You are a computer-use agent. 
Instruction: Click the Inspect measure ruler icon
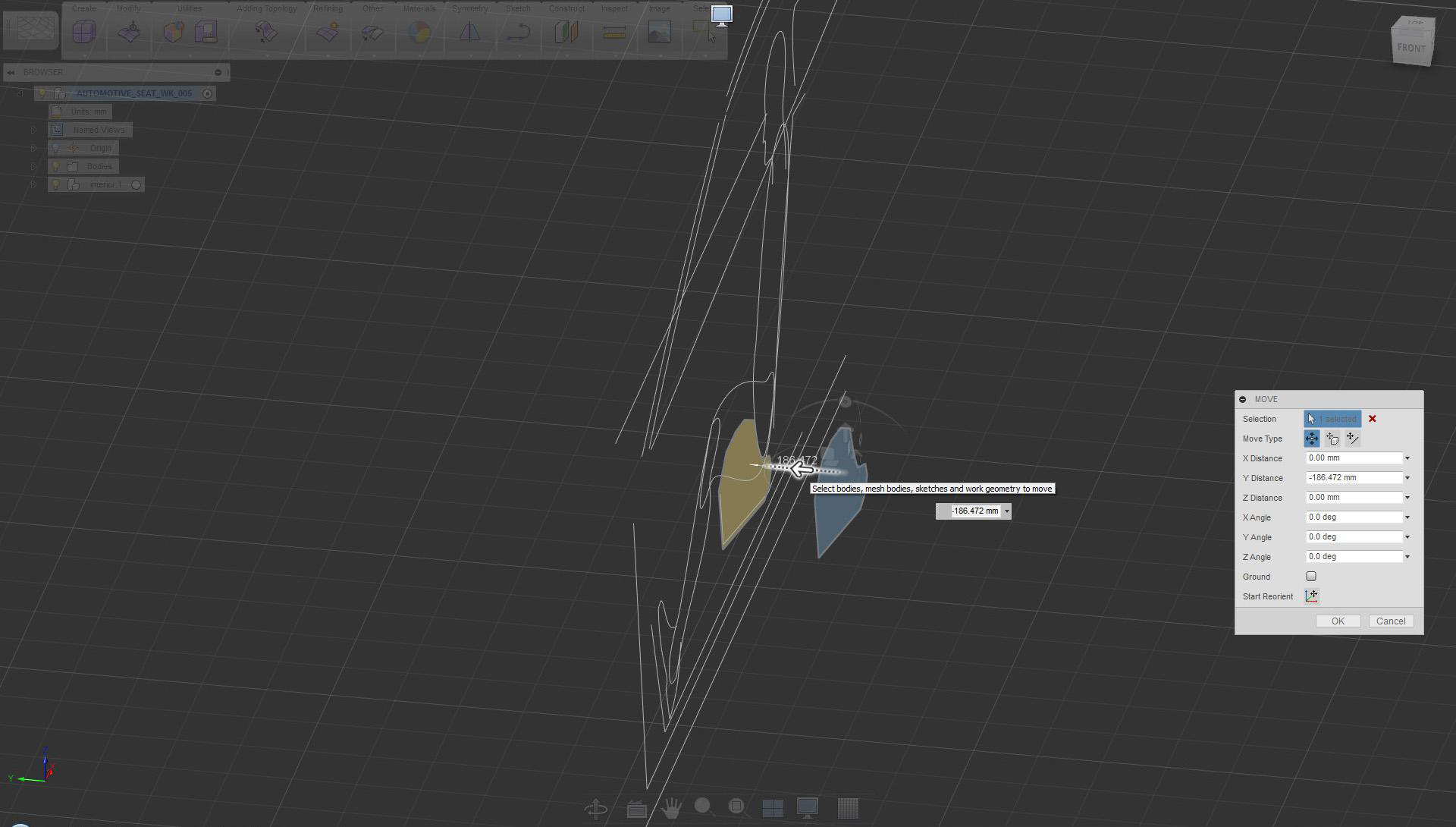click(x=614, y=32)
